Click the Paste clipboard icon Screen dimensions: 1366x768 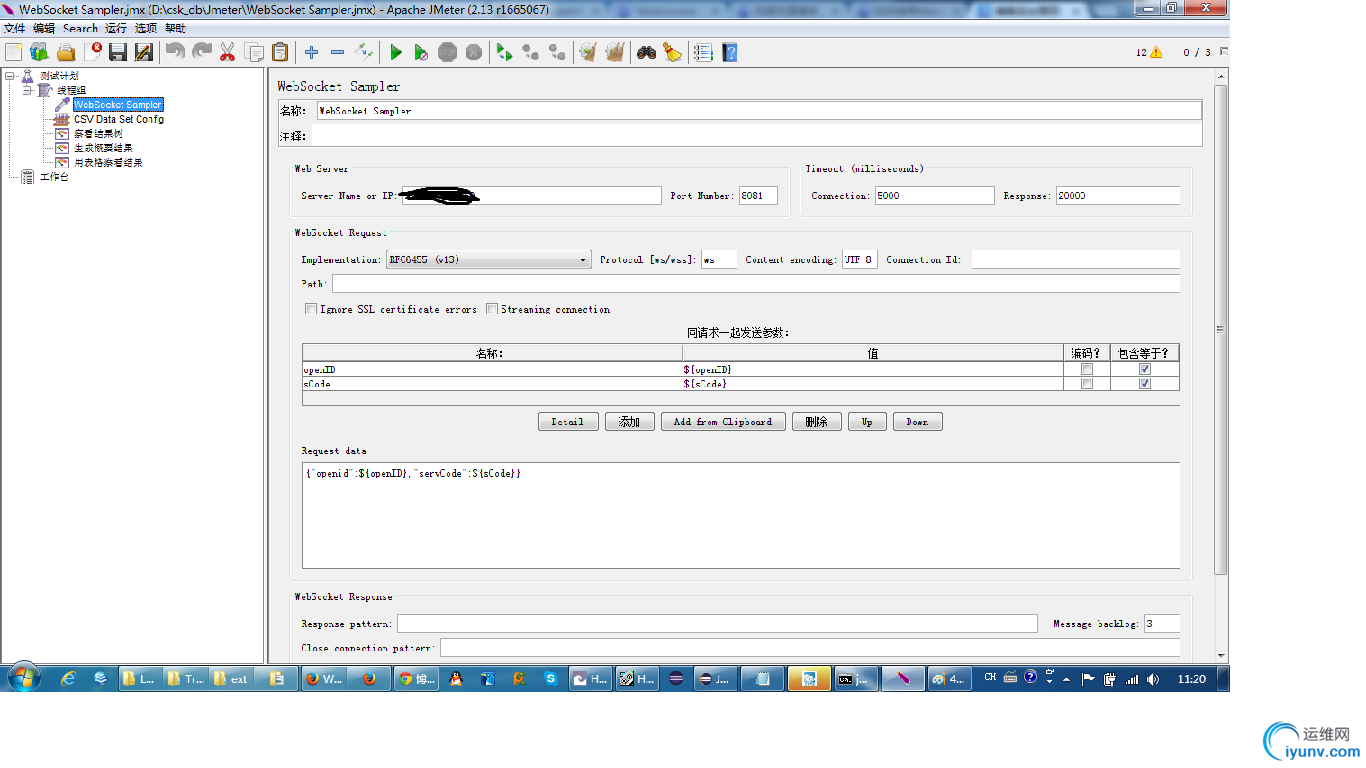[280, 52]
